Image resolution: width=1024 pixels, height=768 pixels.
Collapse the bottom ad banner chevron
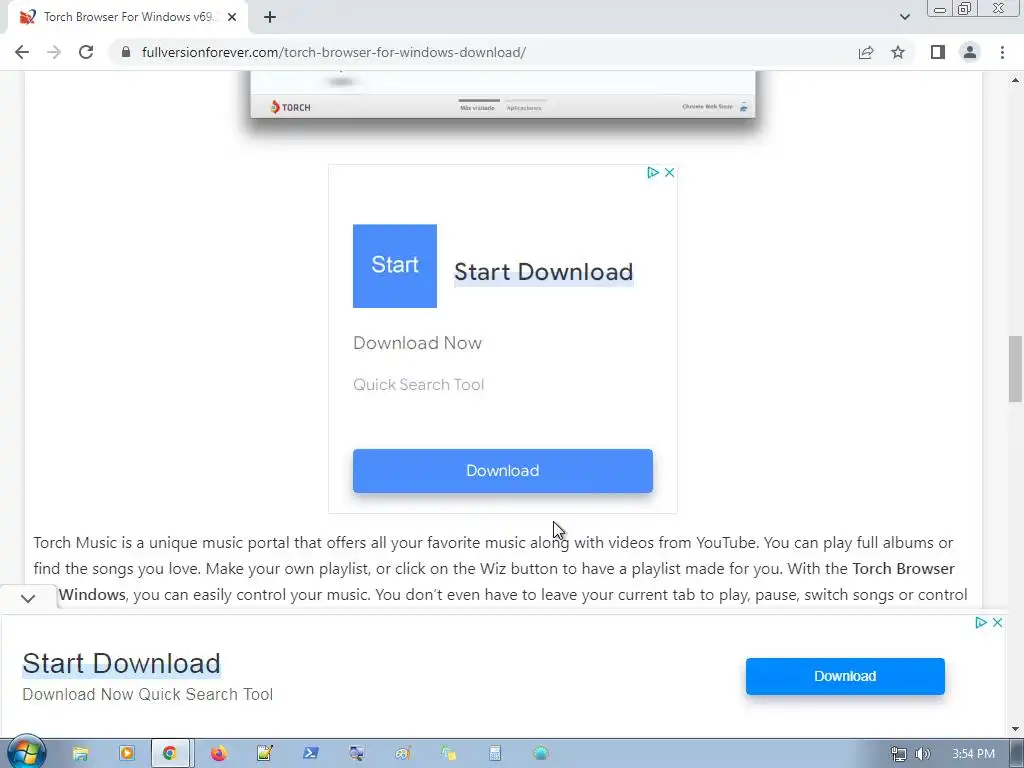27,598
